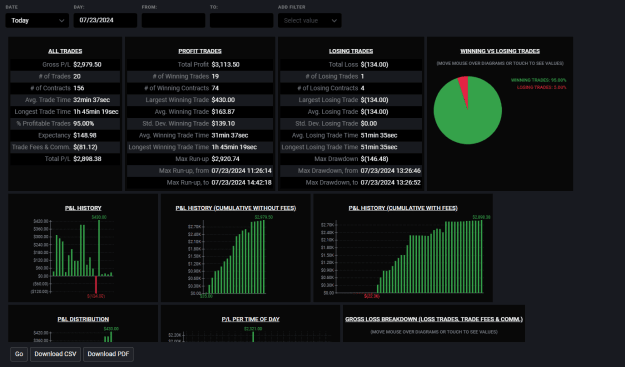Click the Go button
This screenshot has height=367, width=625.
click(x=19, y=354)
